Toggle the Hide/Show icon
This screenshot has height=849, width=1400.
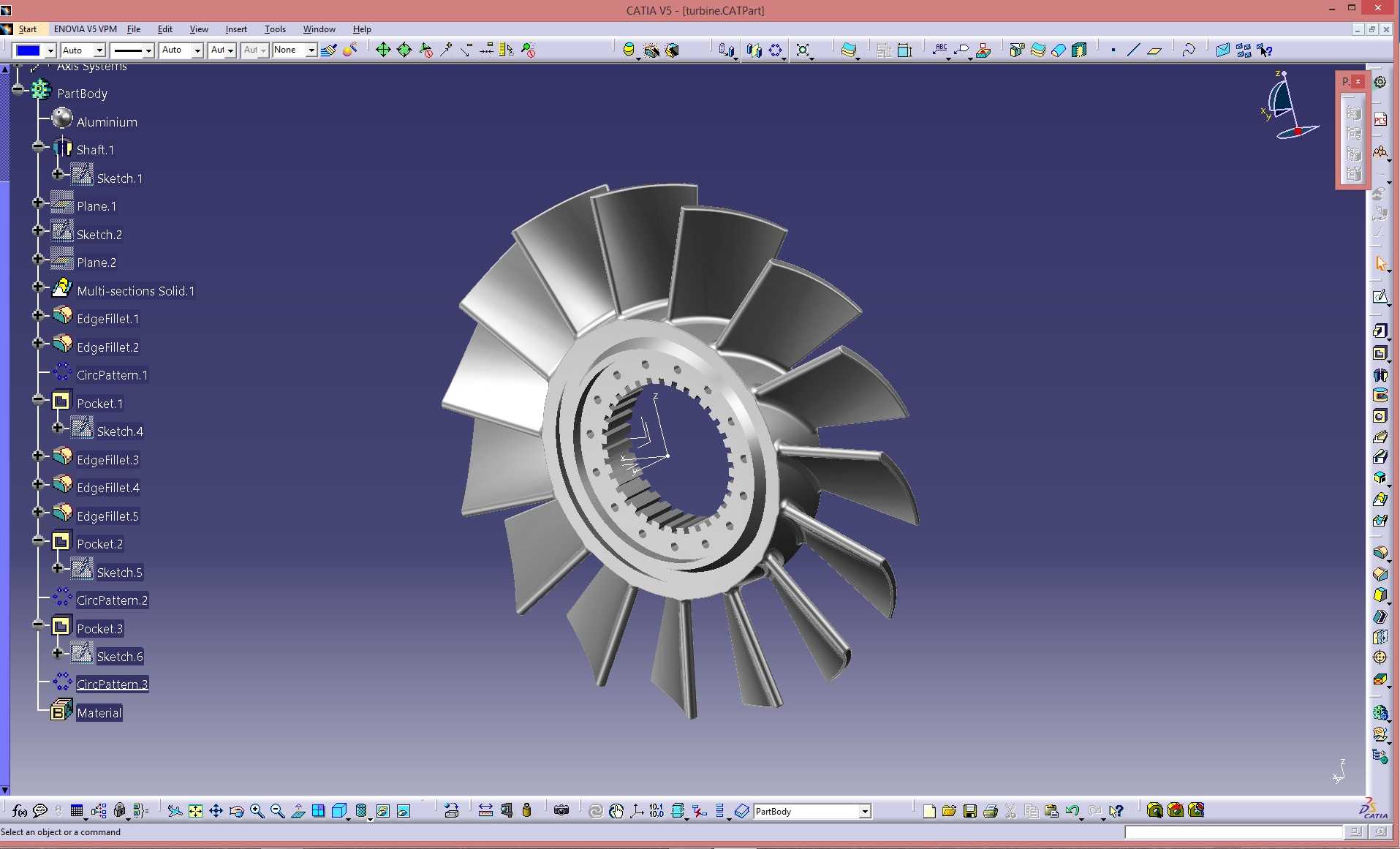coord(383,811)
